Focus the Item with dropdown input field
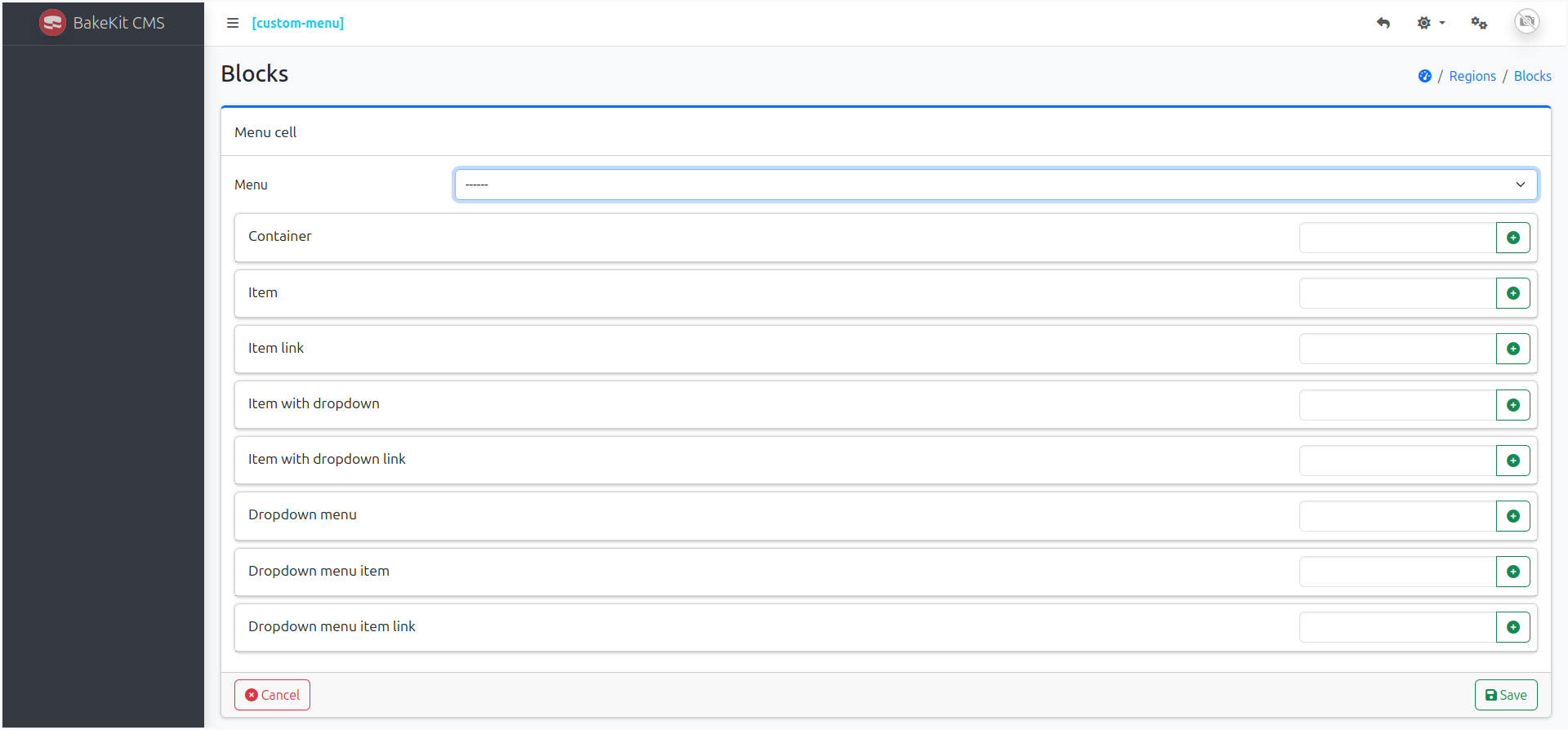Viewport: 1568px width, 730px height. click(x=1397, y=405)
